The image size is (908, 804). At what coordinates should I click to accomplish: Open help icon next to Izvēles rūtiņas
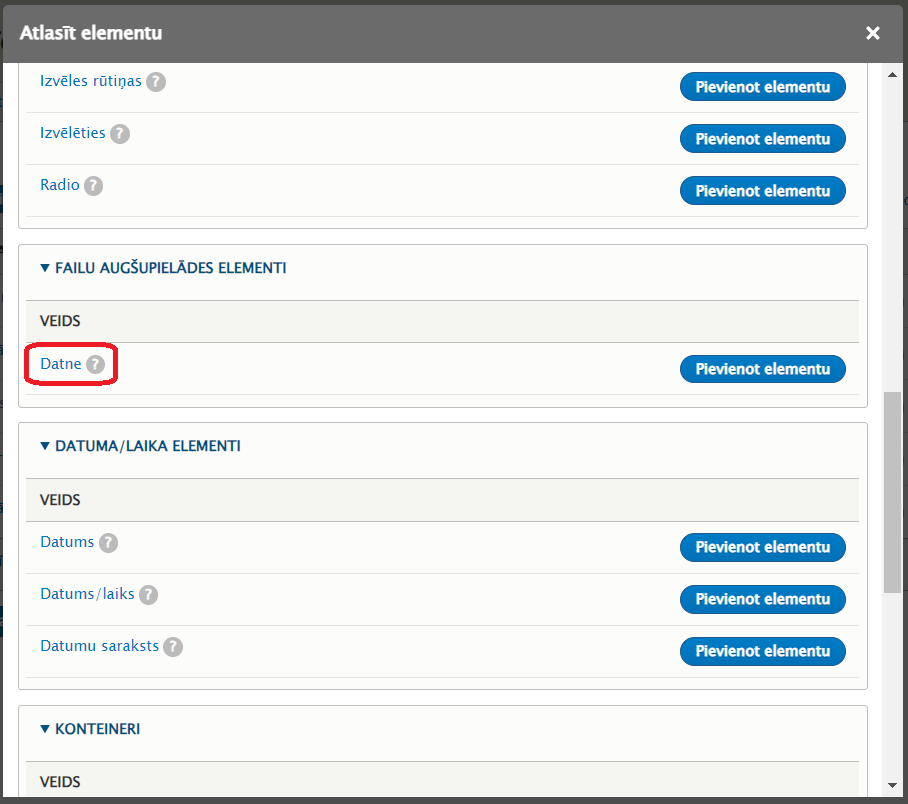(x=156, y=82)
